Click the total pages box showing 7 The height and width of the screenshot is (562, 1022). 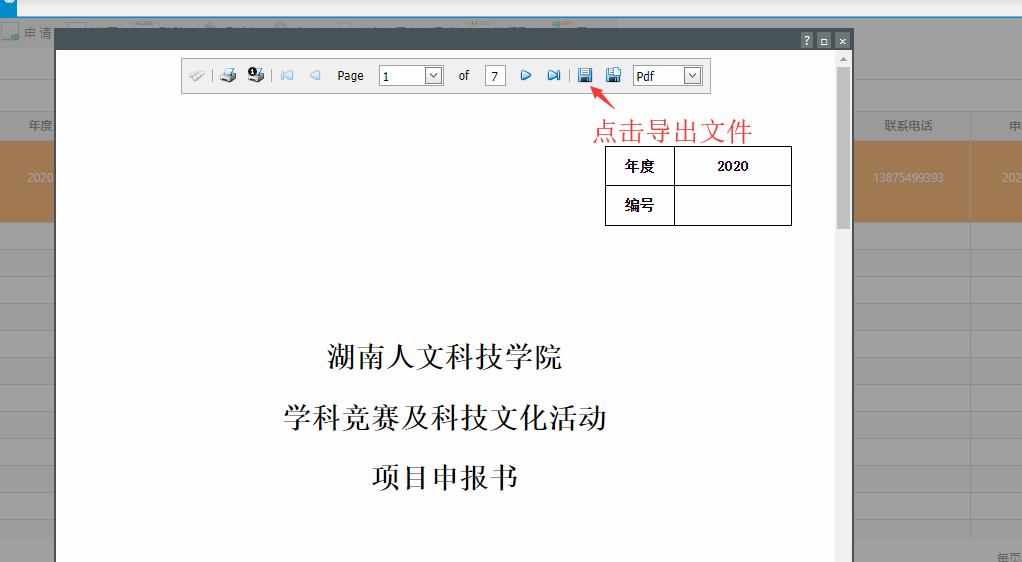495,76
